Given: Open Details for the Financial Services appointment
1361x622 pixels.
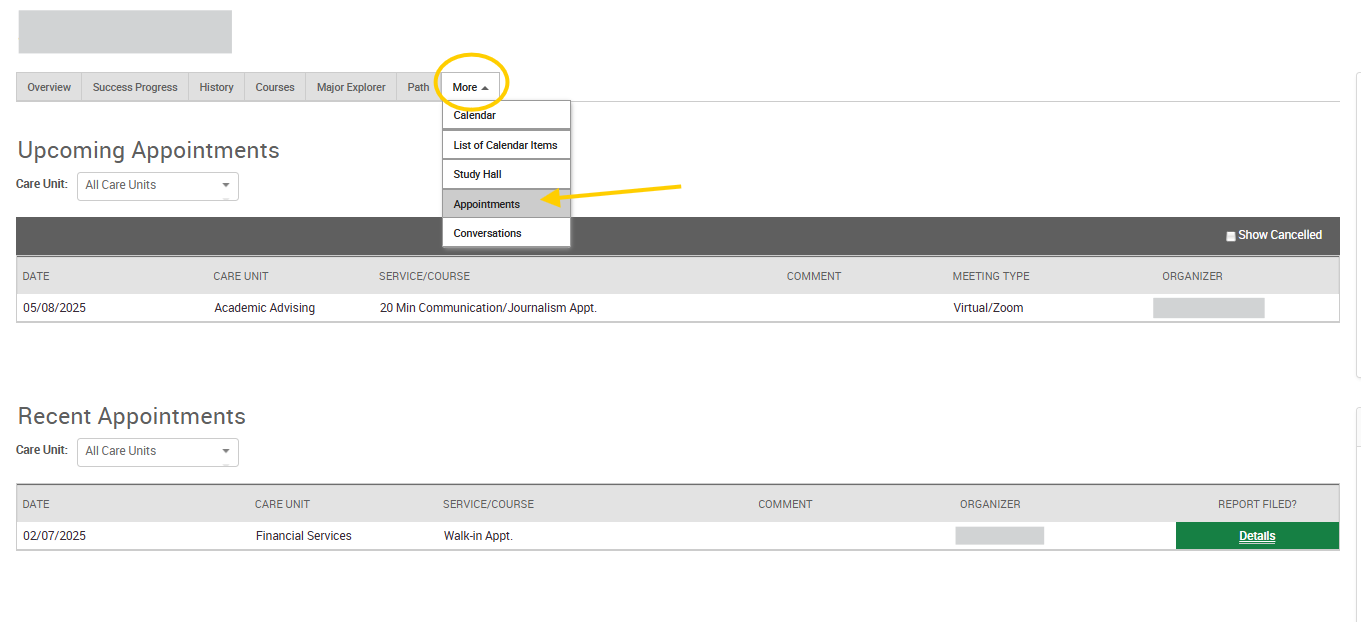Looking at the screenshot, I should point(1257,536).
